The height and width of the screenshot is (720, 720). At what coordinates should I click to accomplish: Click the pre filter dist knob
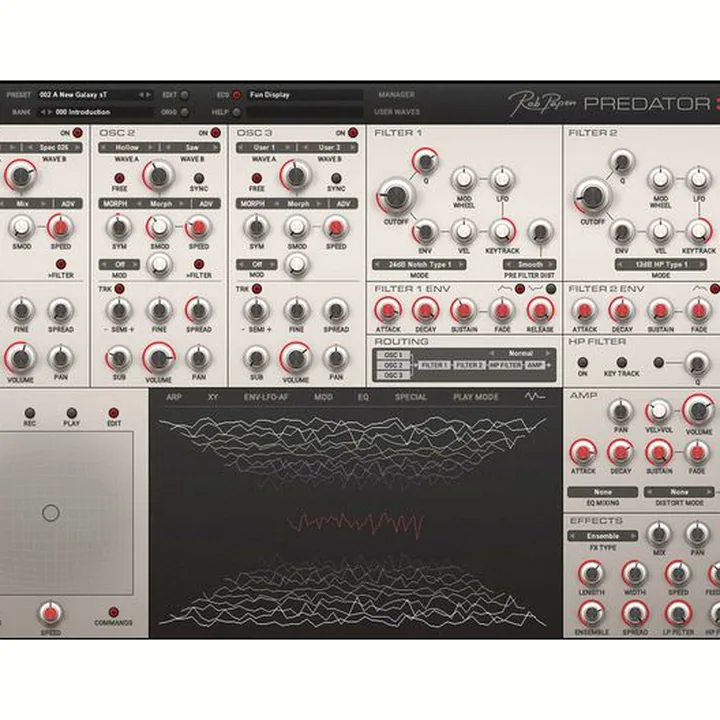[x=540, y=232]
